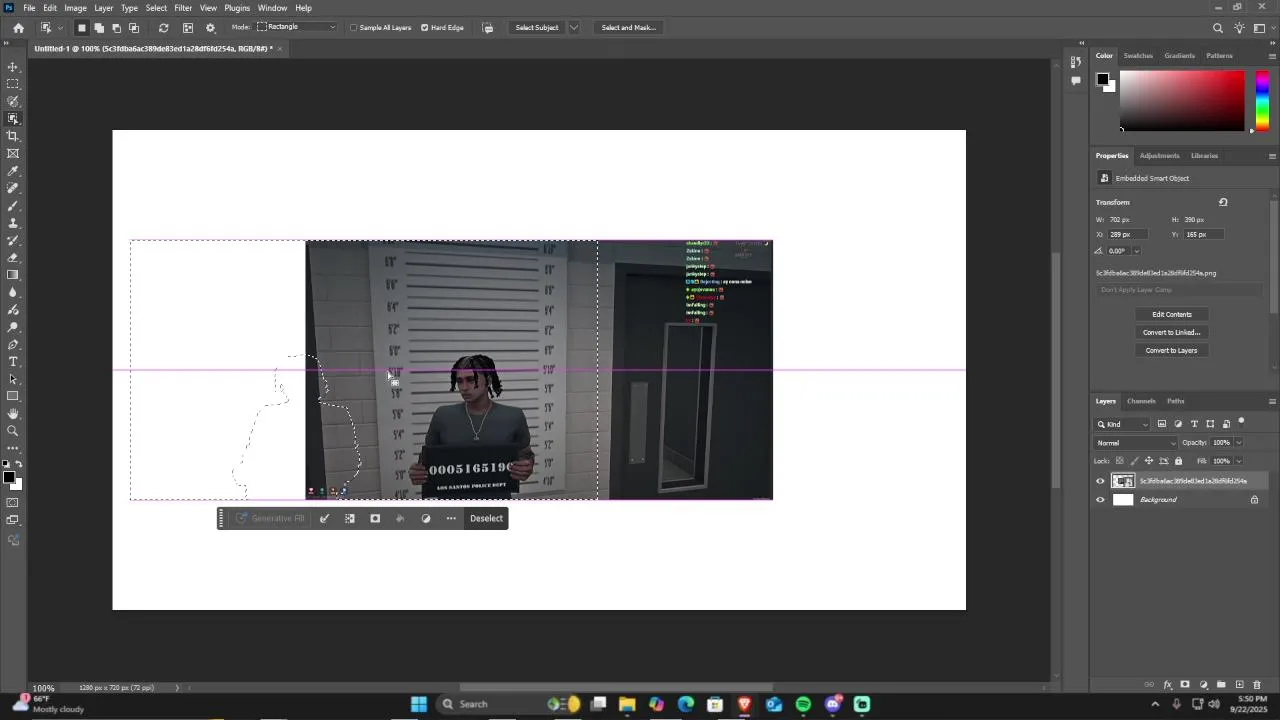Switch to the Adjustments tab
This screenshot has width=1280, height=720.
1159,156
